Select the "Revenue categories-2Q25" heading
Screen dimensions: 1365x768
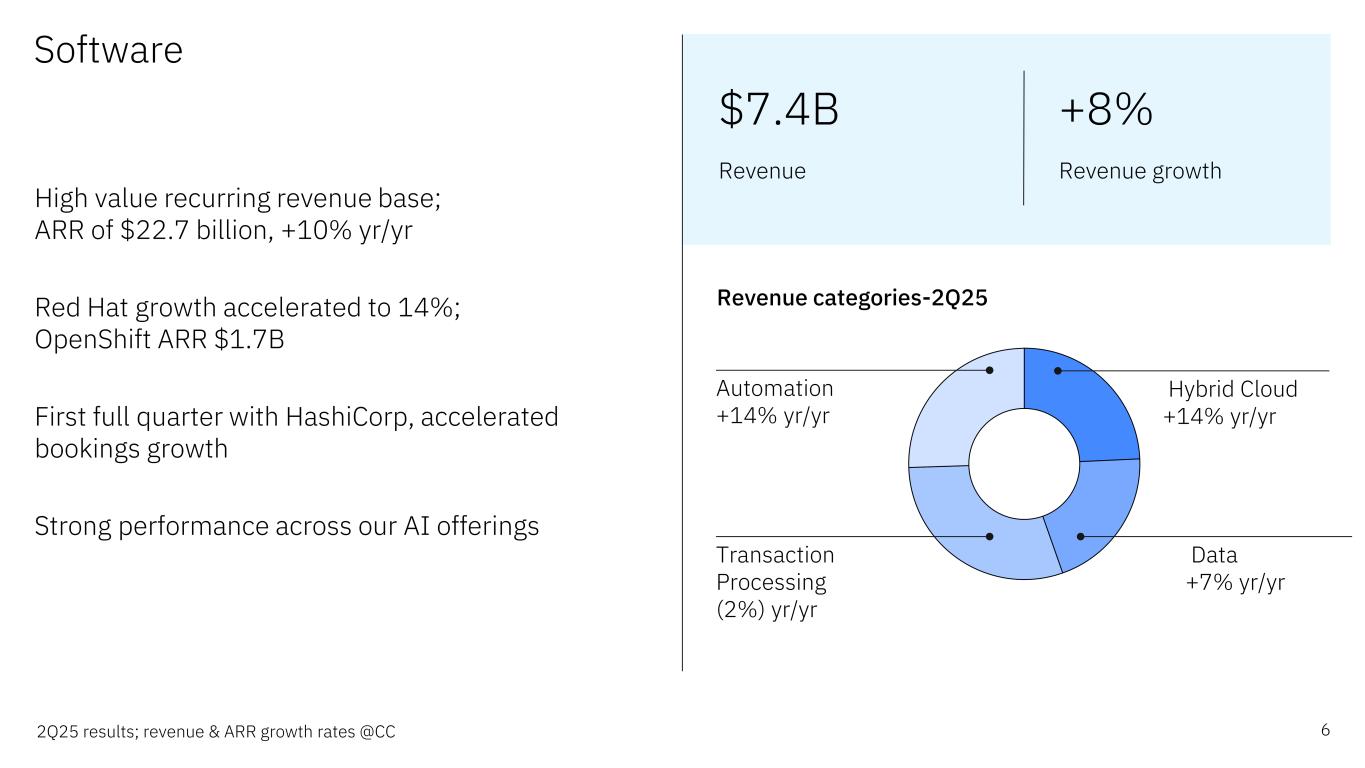click(853, 298)
